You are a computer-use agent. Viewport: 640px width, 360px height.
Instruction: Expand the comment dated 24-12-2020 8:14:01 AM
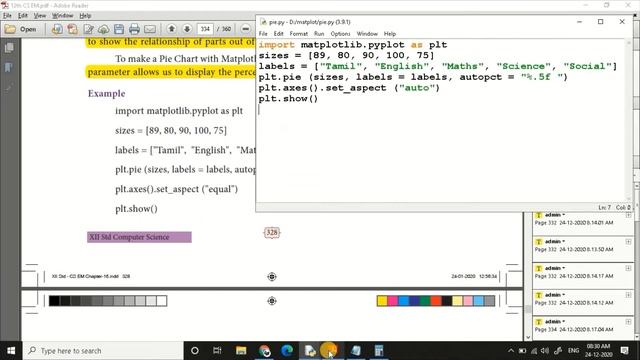click(x=628, y=215)
